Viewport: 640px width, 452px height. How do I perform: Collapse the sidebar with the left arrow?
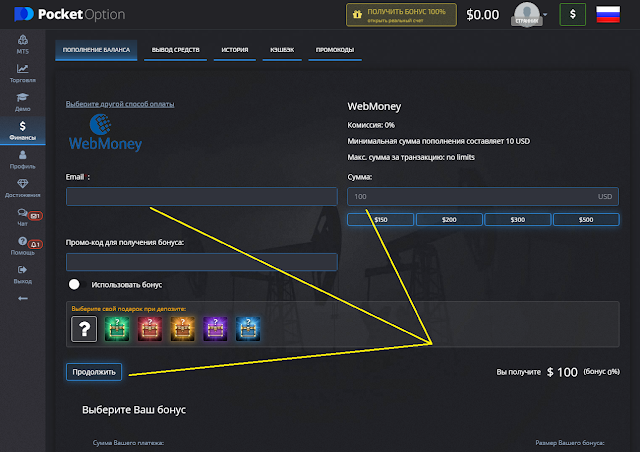[x=22, y=298]
